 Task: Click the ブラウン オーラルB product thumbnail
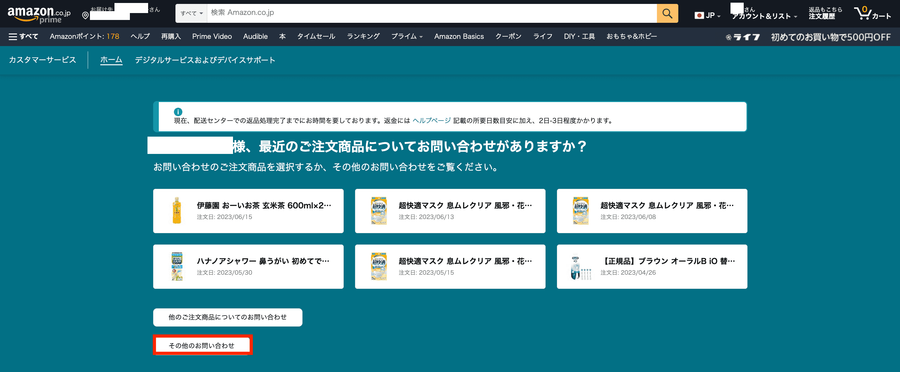pyautogui.click(x=580, y=267)
